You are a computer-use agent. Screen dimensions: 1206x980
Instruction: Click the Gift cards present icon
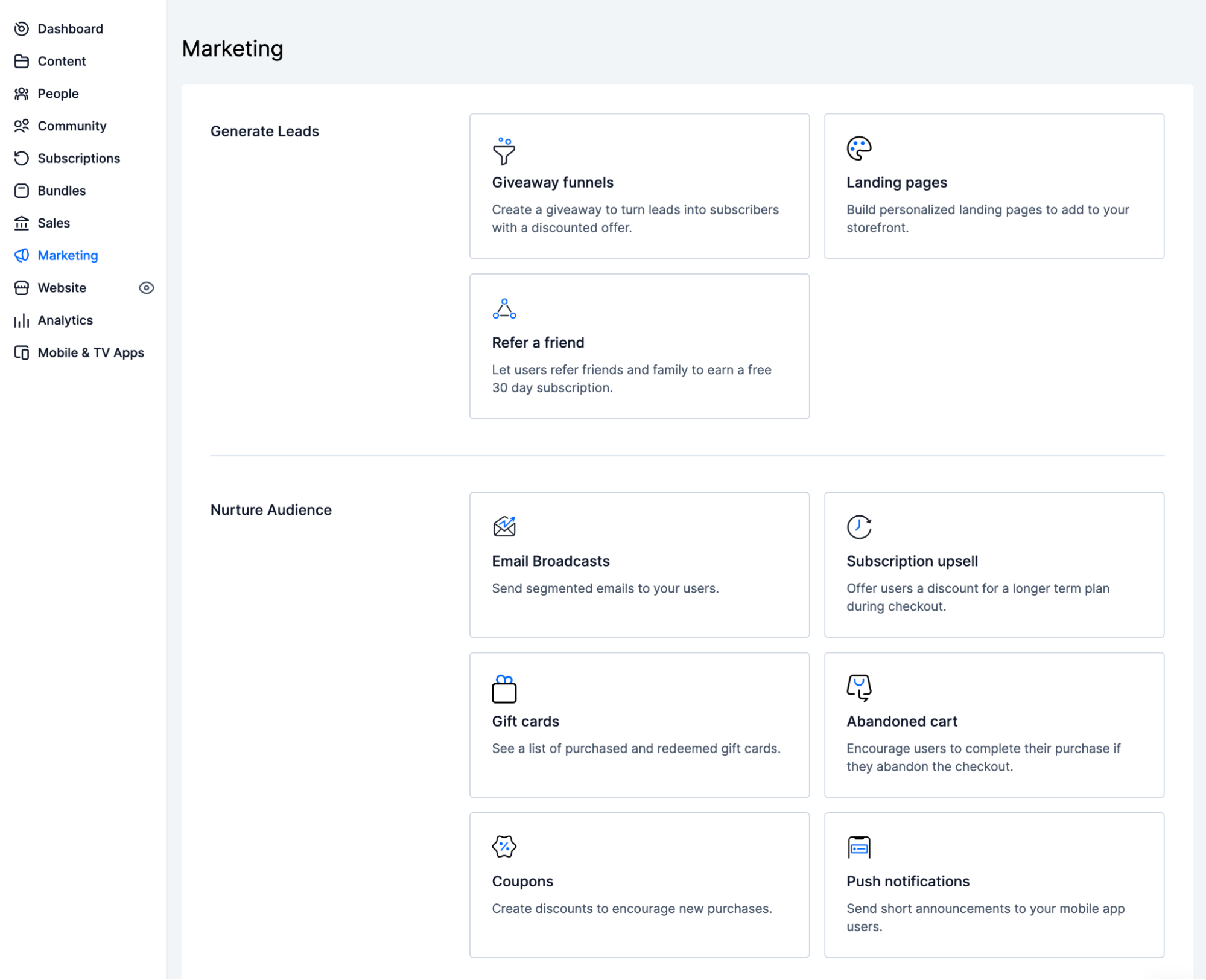pyautogui.click(x=504, y=689)
